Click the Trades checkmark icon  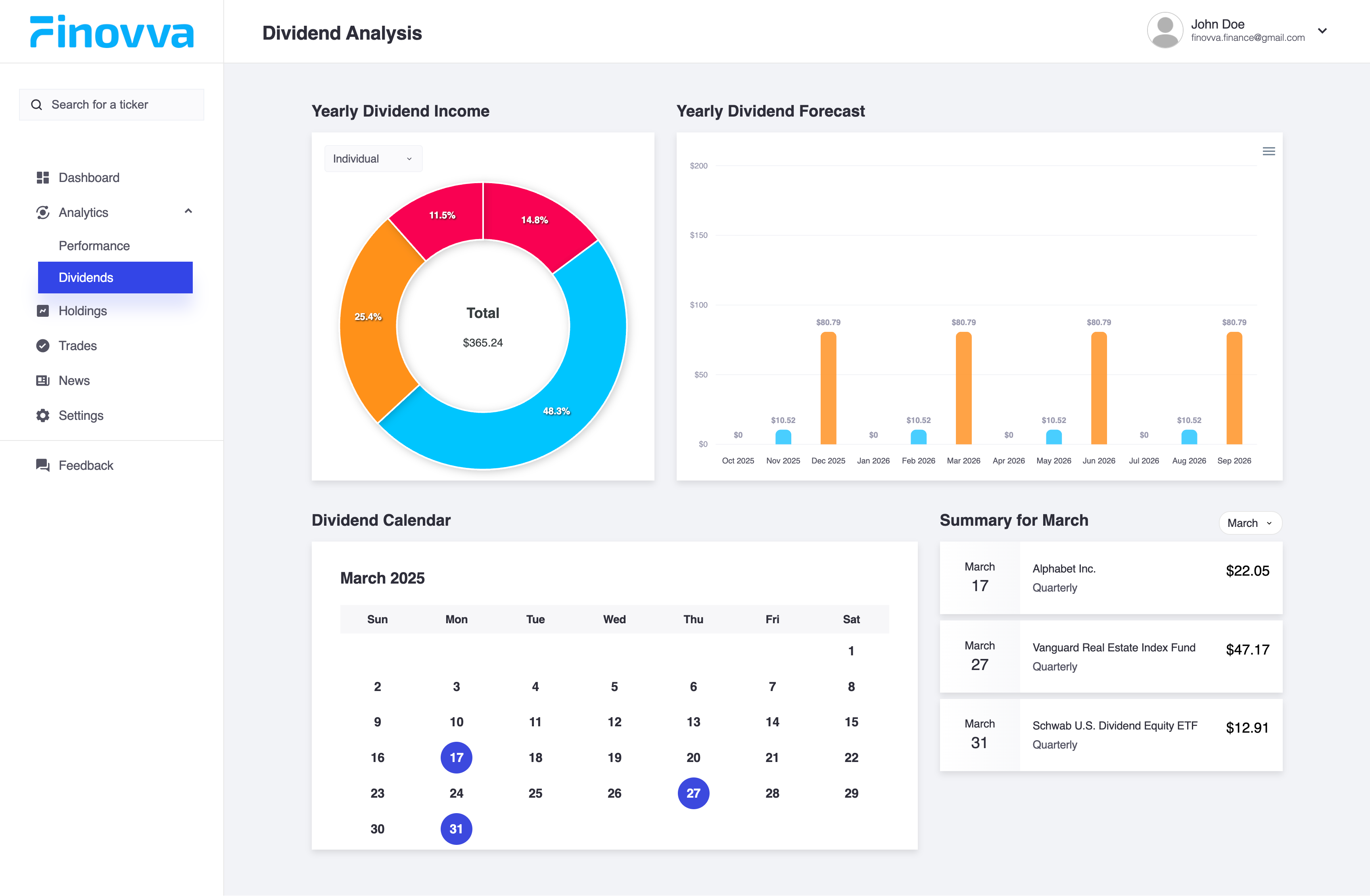click(x=42, y=346)
